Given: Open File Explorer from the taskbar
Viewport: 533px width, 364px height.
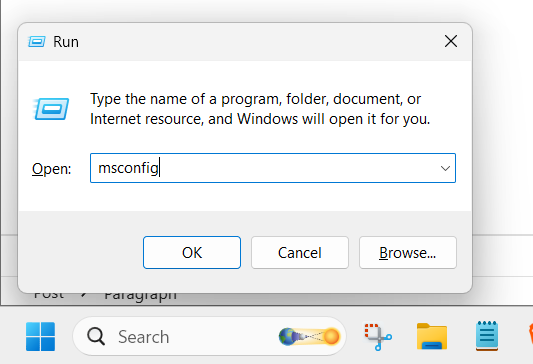Looking at the screenshot, I should tap(432, 336).
